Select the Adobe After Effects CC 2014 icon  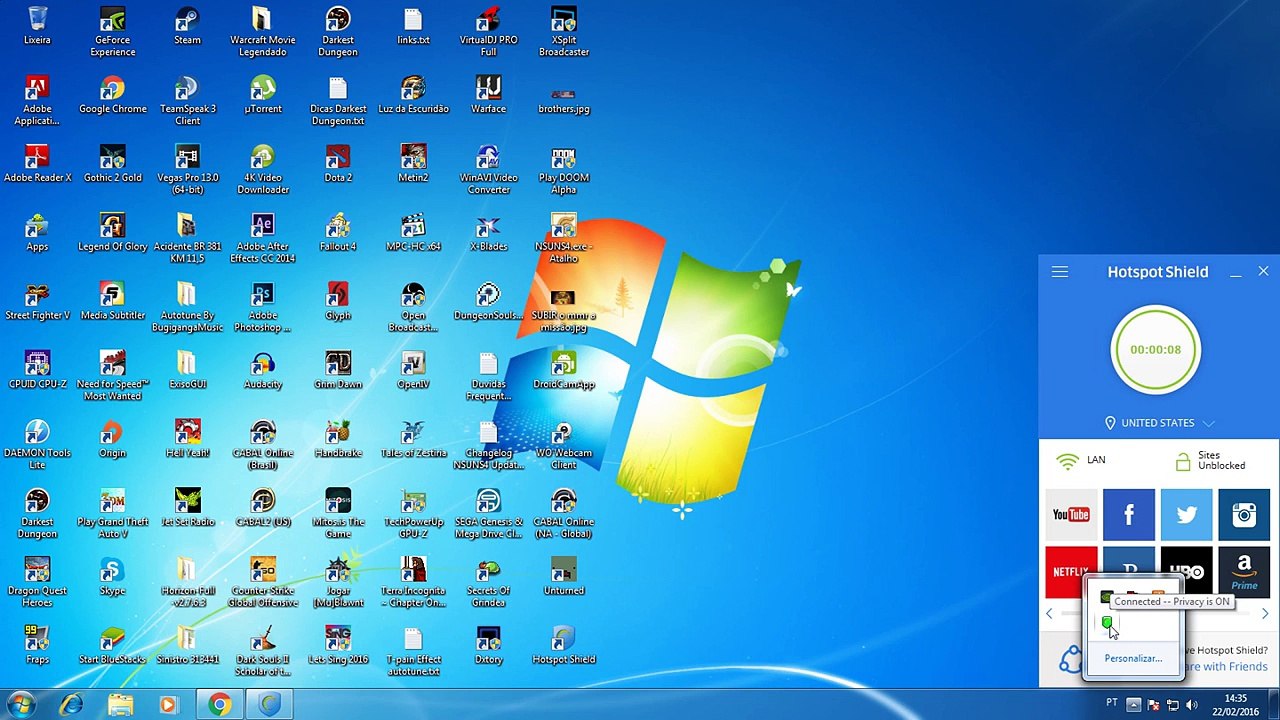tap(262, 238)
